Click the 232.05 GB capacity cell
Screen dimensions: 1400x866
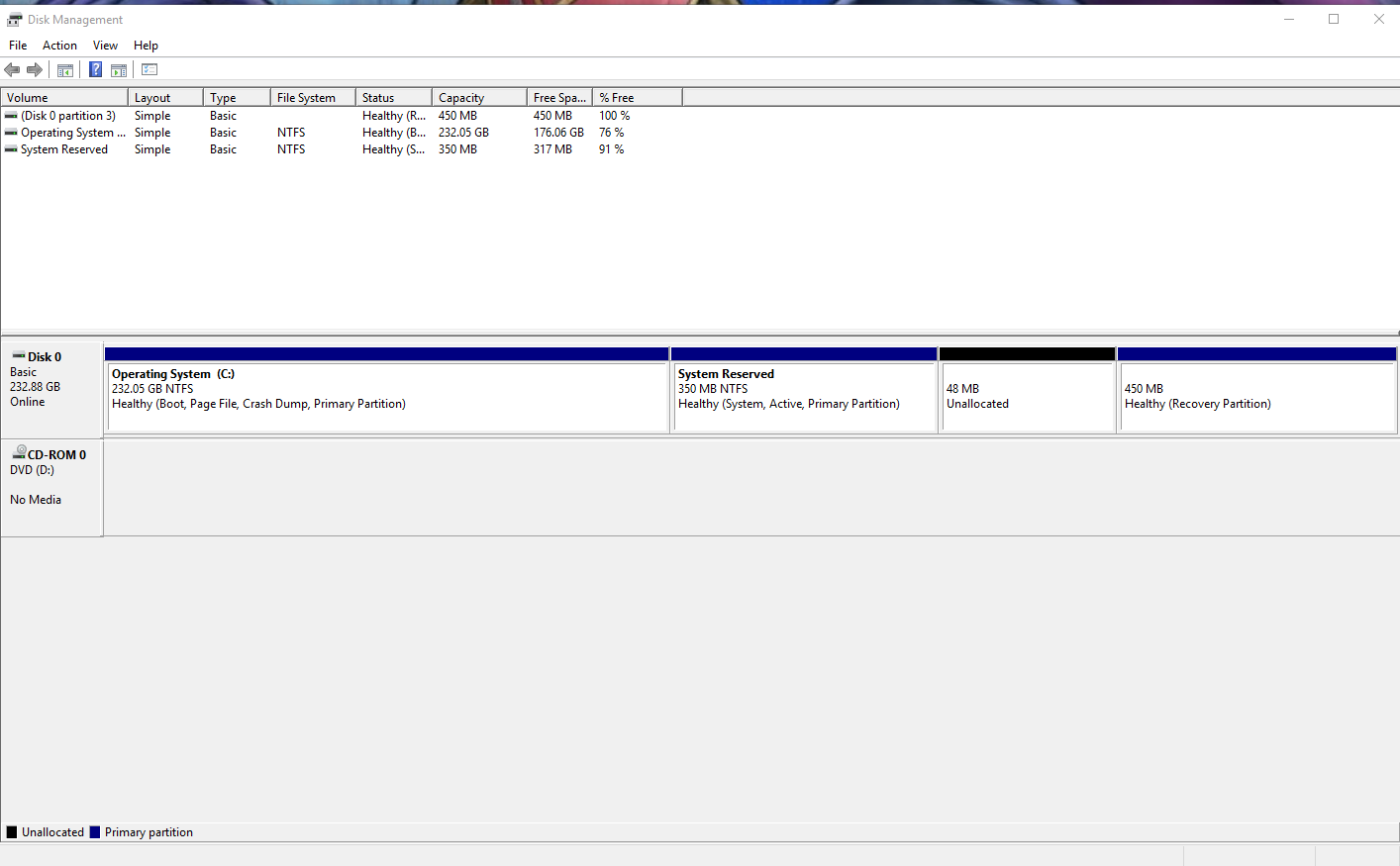click(x=463, y=133)
